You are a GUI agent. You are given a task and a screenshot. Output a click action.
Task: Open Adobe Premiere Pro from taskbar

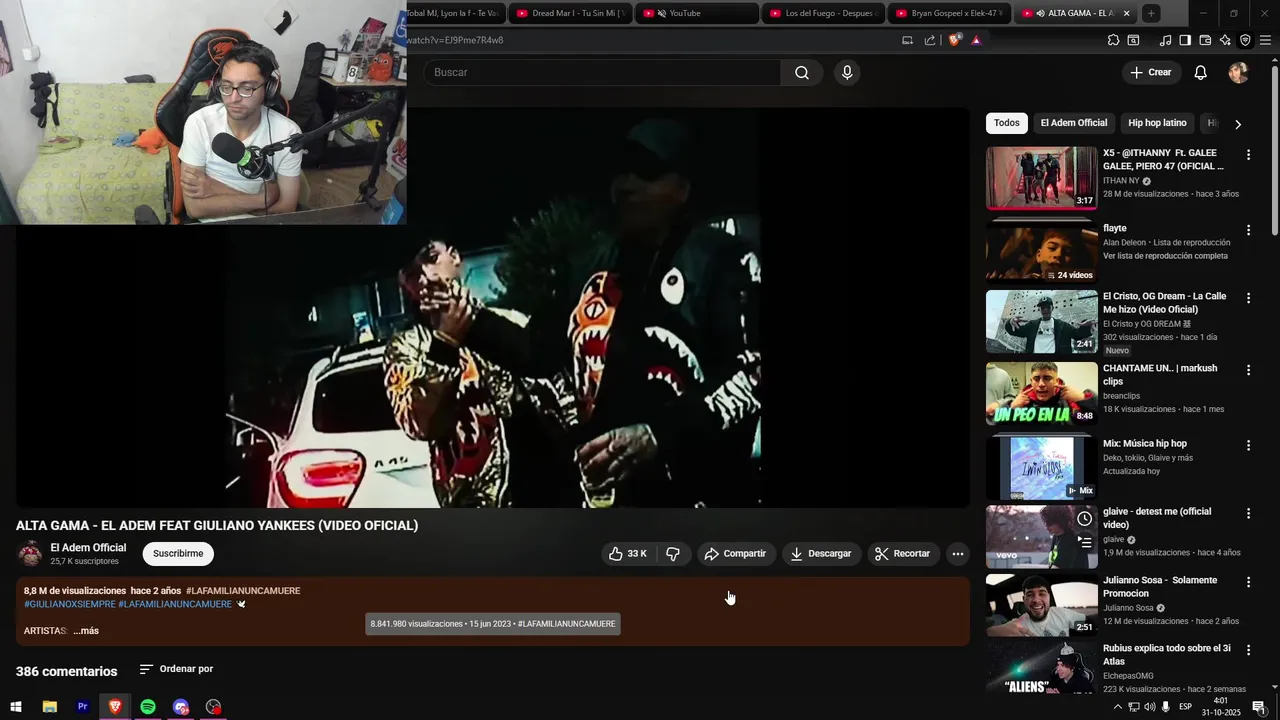(82, 707)
